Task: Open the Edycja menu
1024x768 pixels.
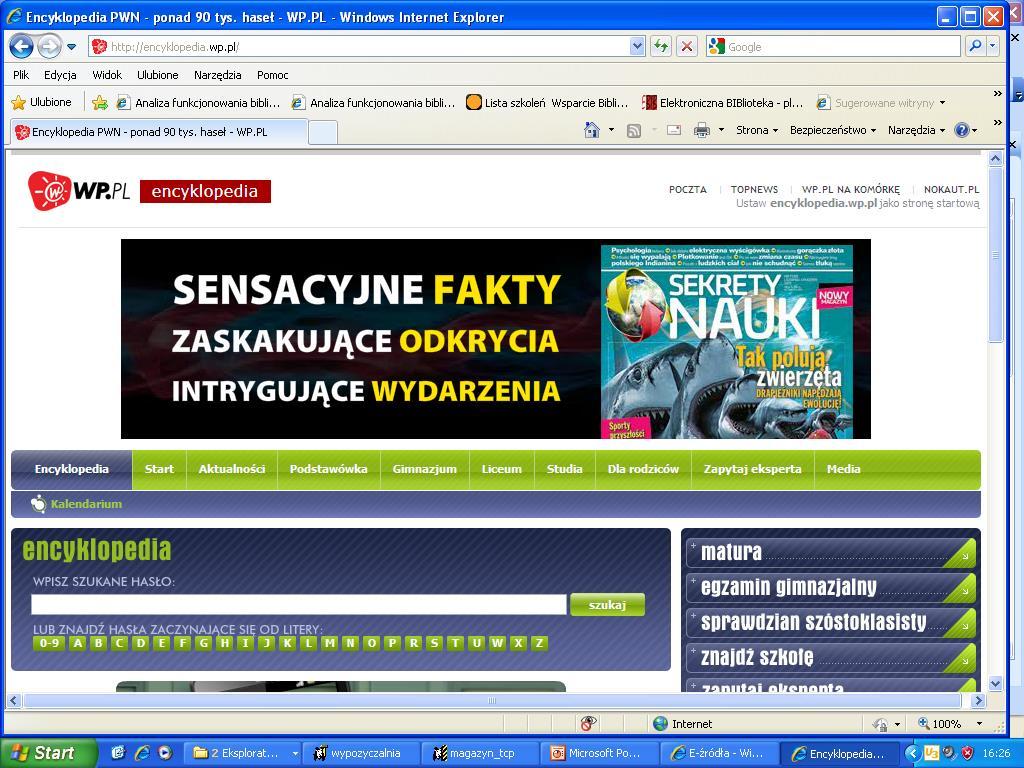Action: tap(60, 75)
